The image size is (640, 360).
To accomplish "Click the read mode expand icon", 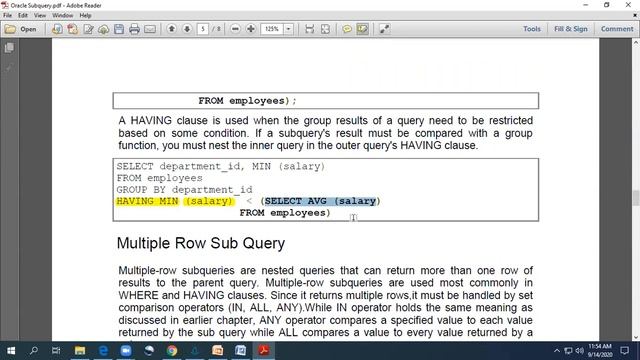I will tap(384, 29).
